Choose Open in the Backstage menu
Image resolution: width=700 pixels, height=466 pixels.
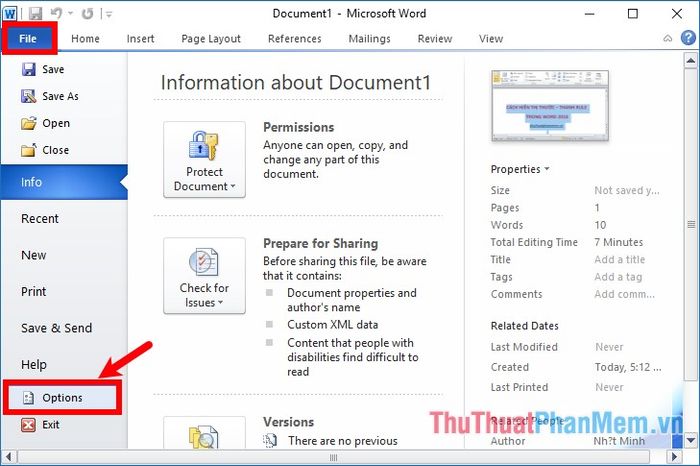pyautogui.click(x=64, y=123)
